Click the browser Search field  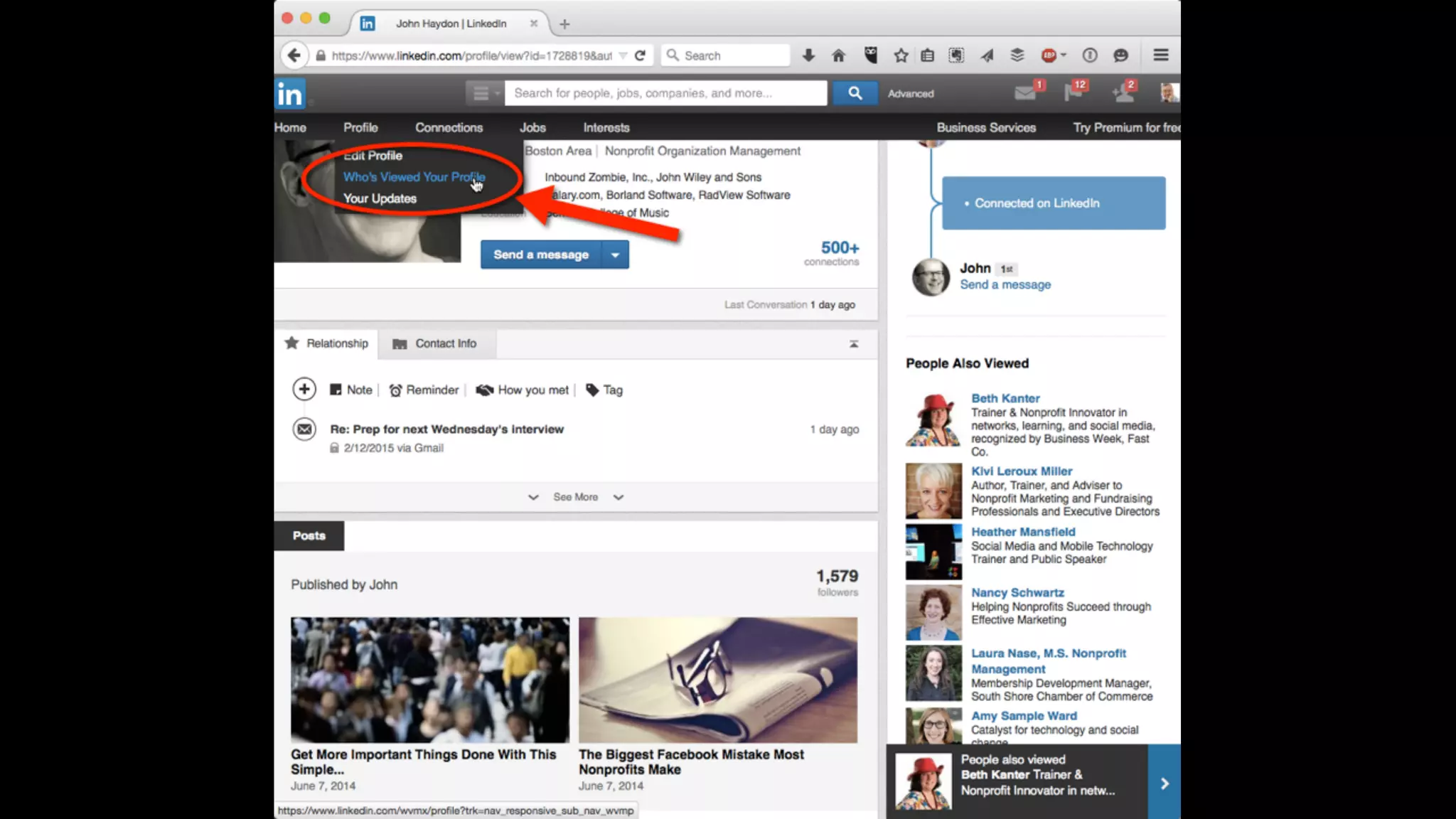pos(726,55)
